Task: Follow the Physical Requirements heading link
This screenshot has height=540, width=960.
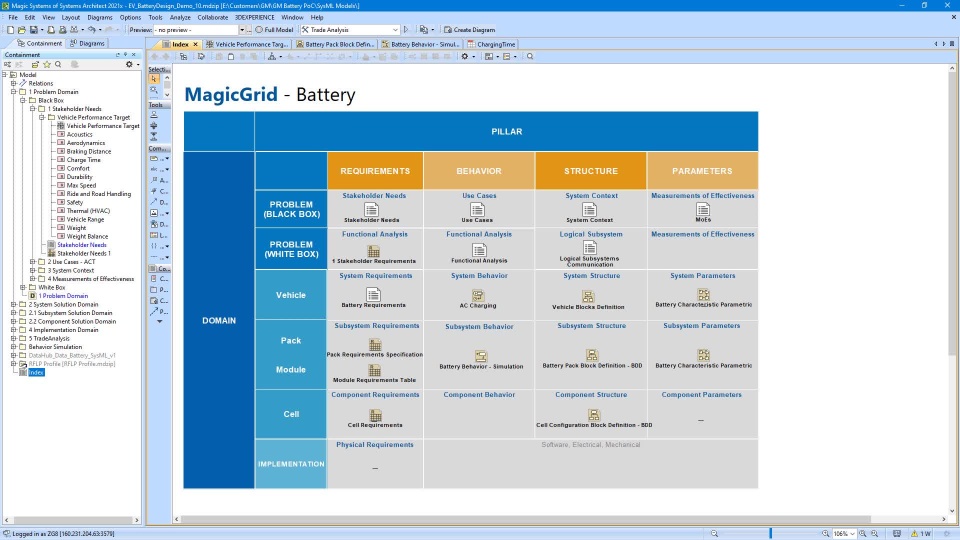Action: [375, 444]
